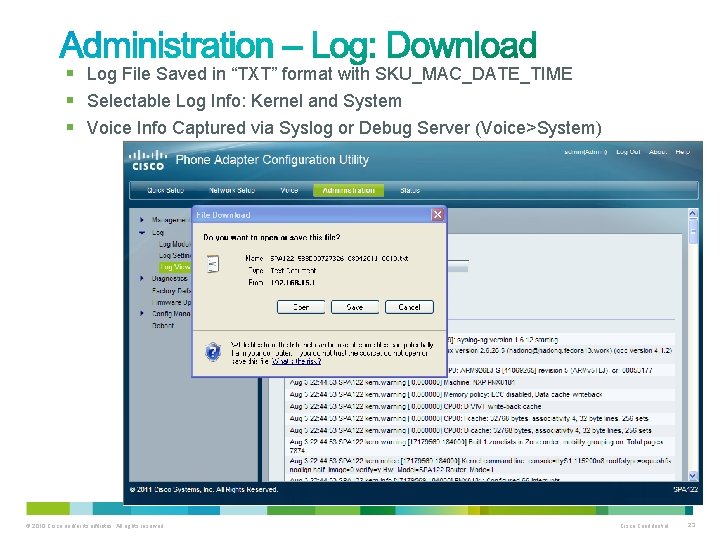The height and width of the screenshot is (540, 720).
Task: Go to the Status tab
Action: coord(410,190)
